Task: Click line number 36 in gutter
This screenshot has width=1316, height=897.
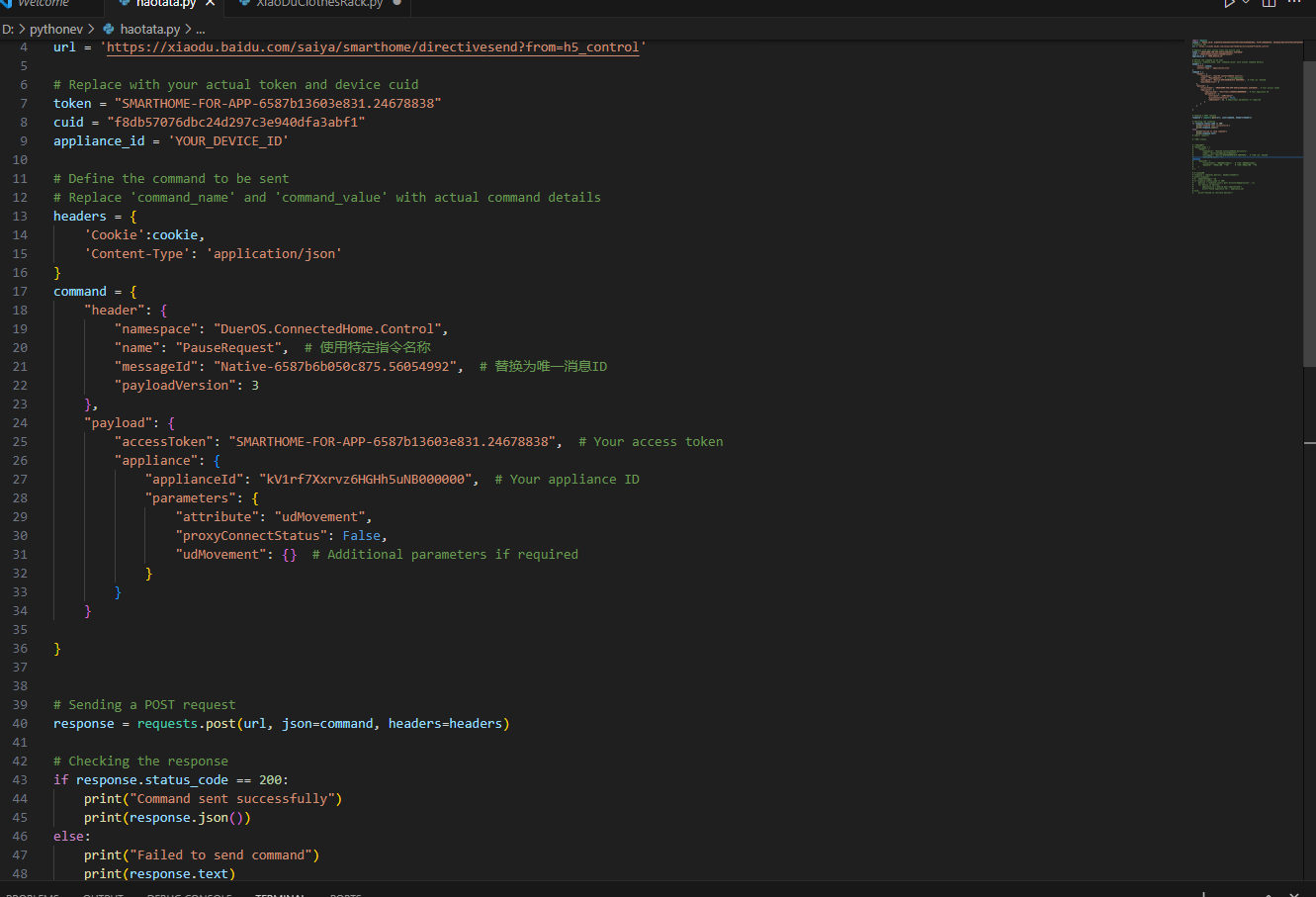Action: (x=20, y=648)
